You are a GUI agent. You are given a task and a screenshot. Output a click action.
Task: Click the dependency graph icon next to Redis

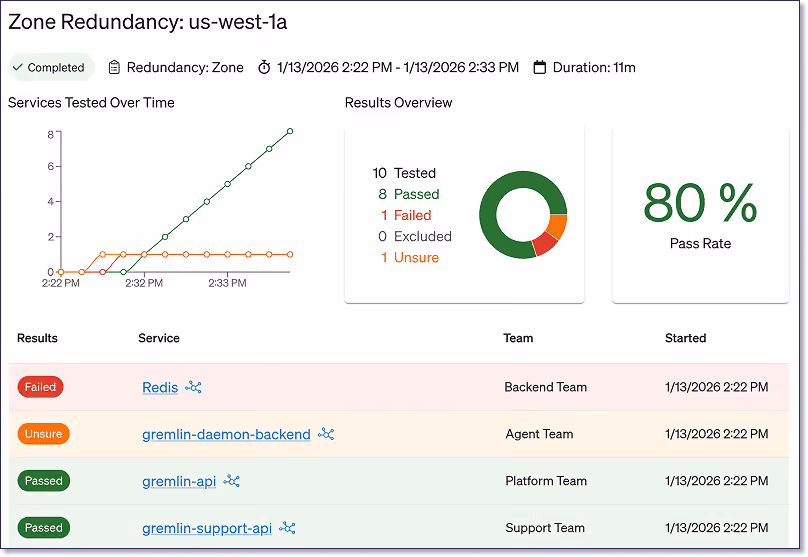(x=193, y=387)
